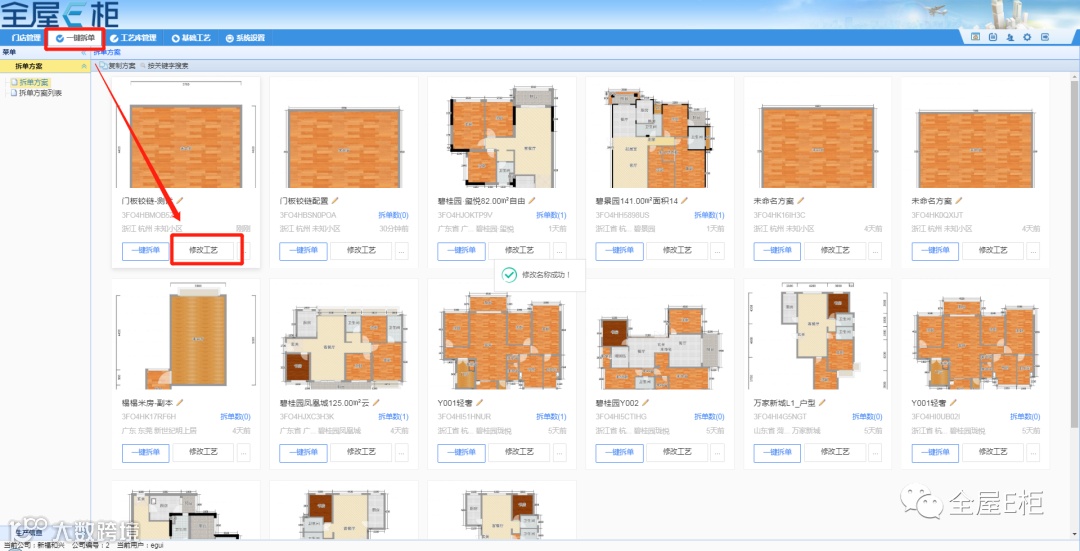Switch to the 一键拆单 menu tab
This screenshot has height=551, width=1080.
[75, 38]
